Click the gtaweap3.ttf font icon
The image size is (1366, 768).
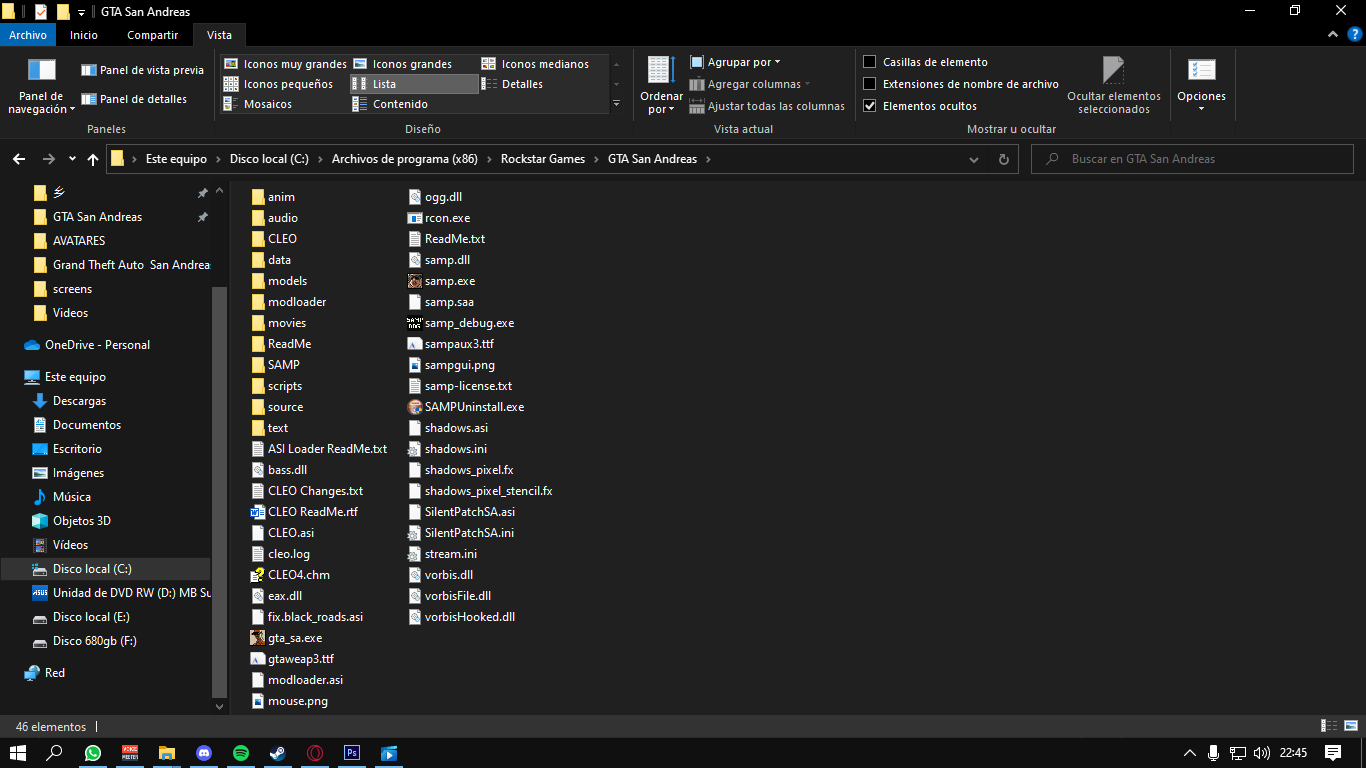coord(258,659)
